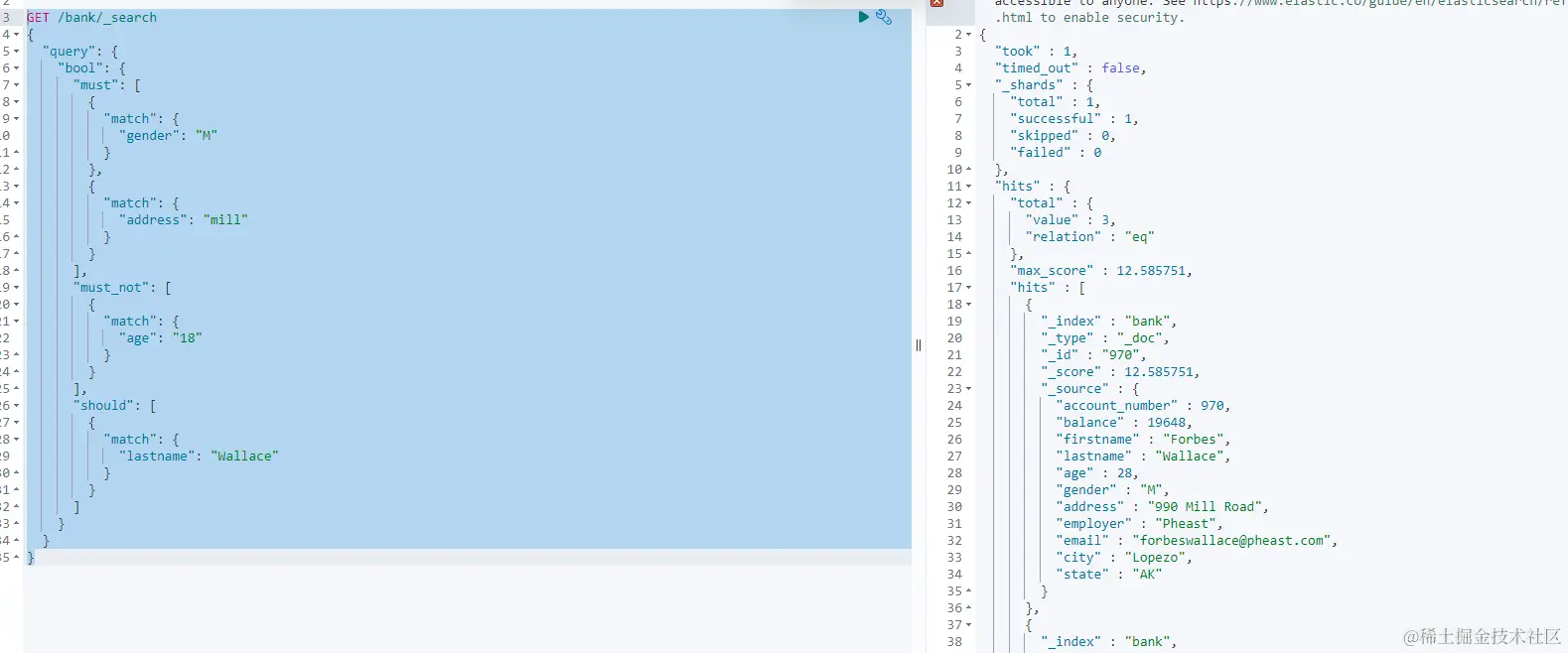
Task: Click the "employer" : "Pheast" response line
Action: click(x=1140, y=524)
